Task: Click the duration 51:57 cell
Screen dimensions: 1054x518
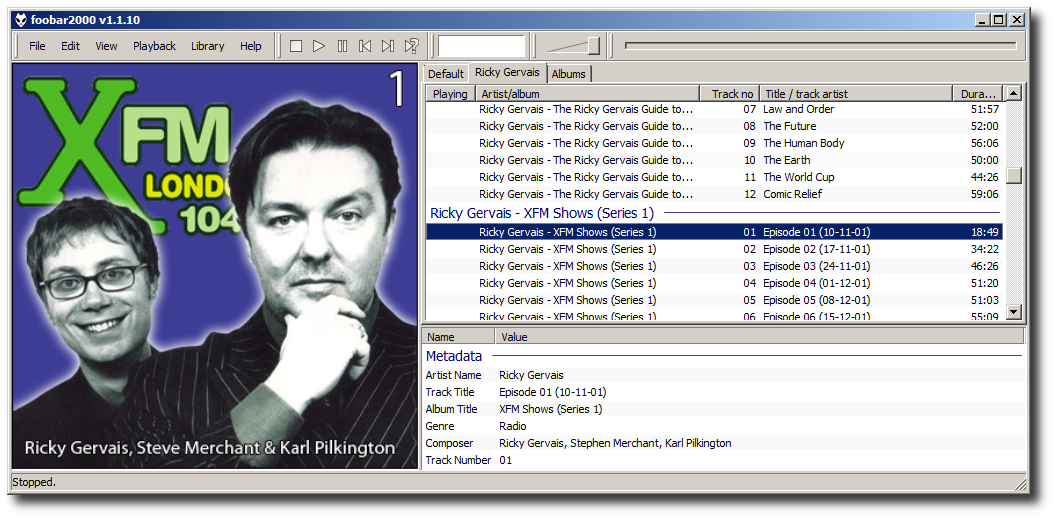Action: pyautogui.click(x=985, y=109)
